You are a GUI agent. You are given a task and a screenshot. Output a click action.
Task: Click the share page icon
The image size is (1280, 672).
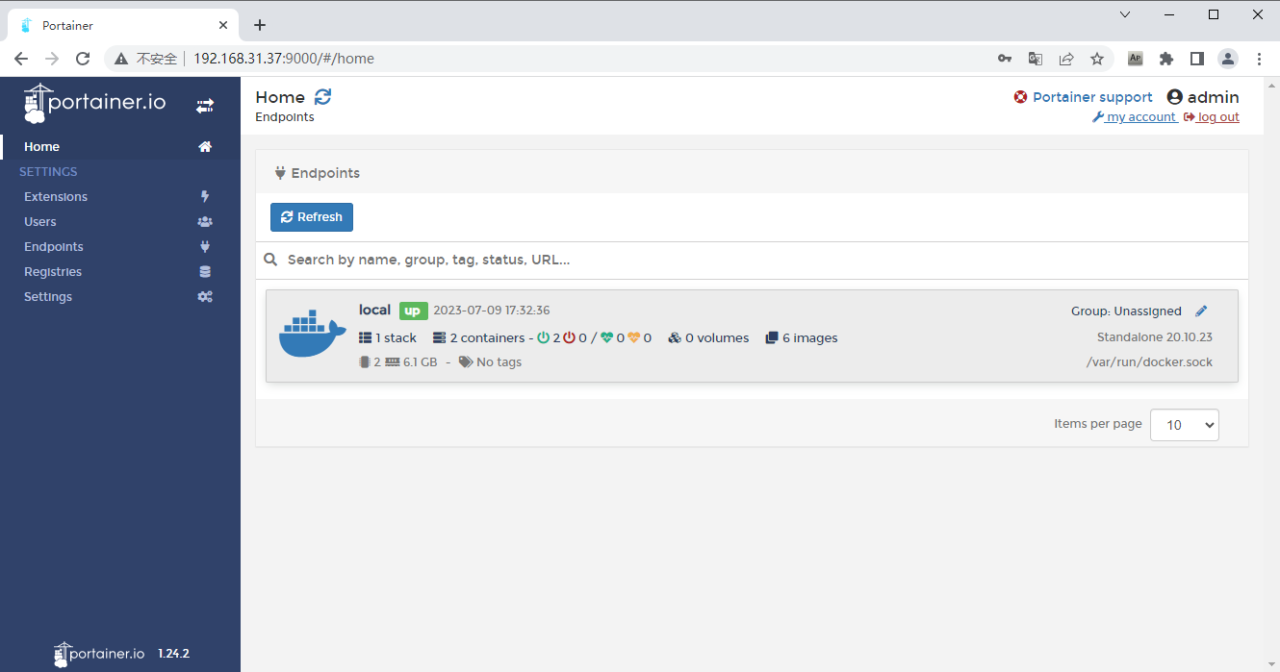(x=1066, y=59)
